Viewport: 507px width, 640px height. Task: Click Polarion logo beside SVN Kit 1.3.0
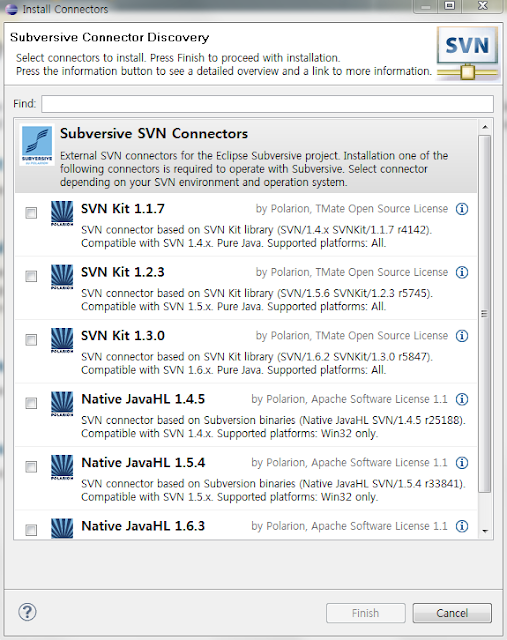(62, 340)
